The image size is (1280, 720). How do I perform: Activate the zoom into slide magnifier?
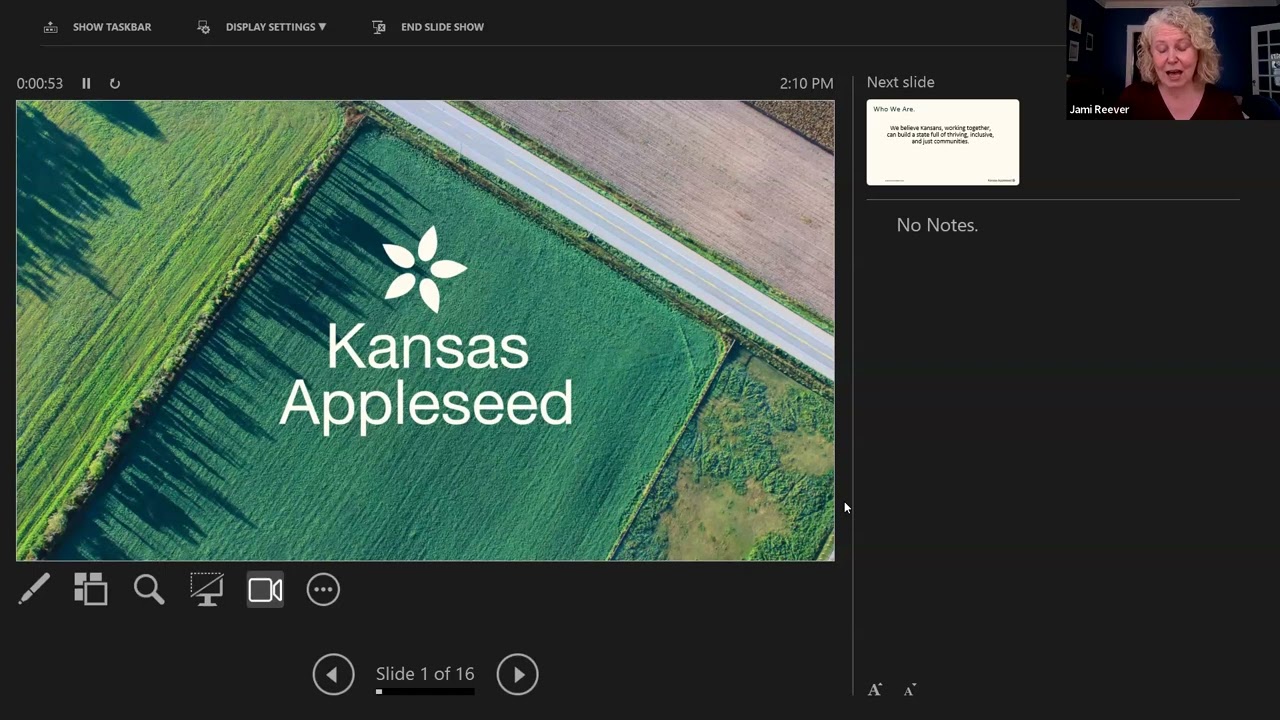[149, 589]
